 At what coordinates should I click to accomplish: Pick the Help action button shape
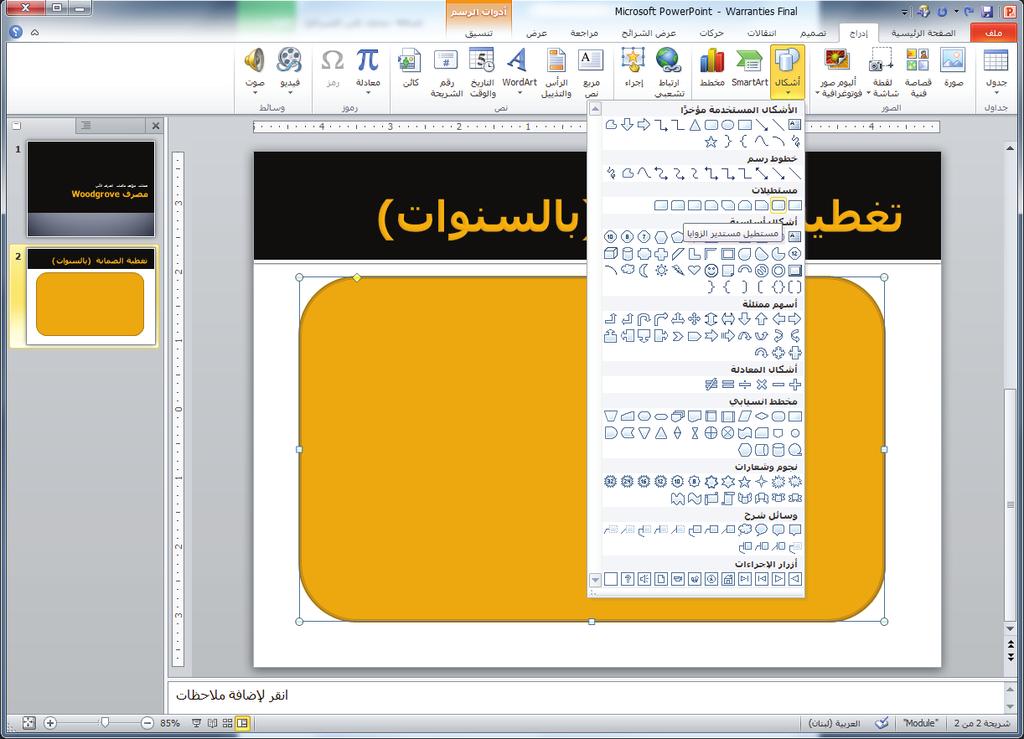pyautogui.click(x=628, y=579)
